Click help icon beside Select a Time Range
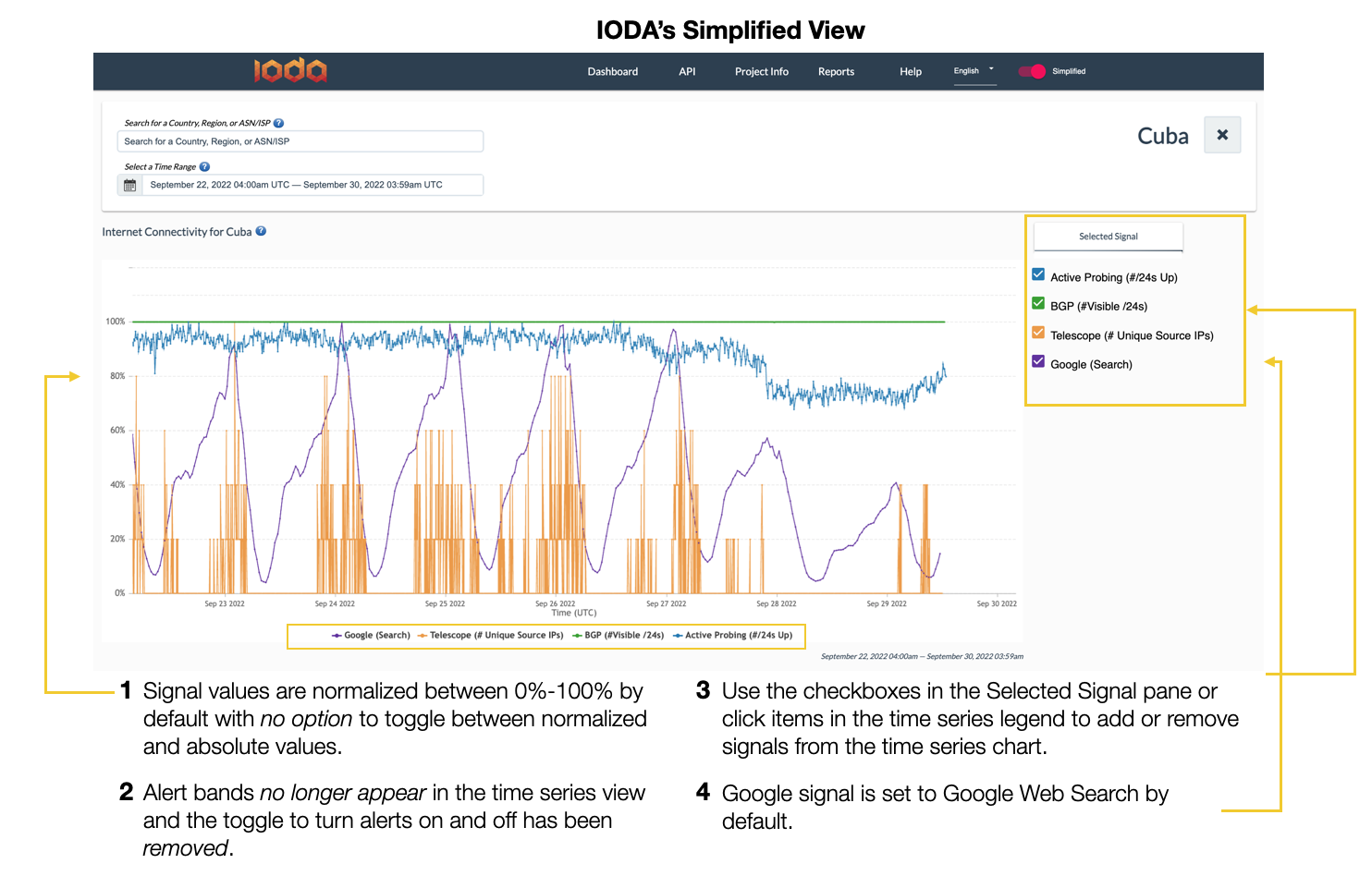Viewport: 1372px width, 876px height. click(x=204, y=167)
